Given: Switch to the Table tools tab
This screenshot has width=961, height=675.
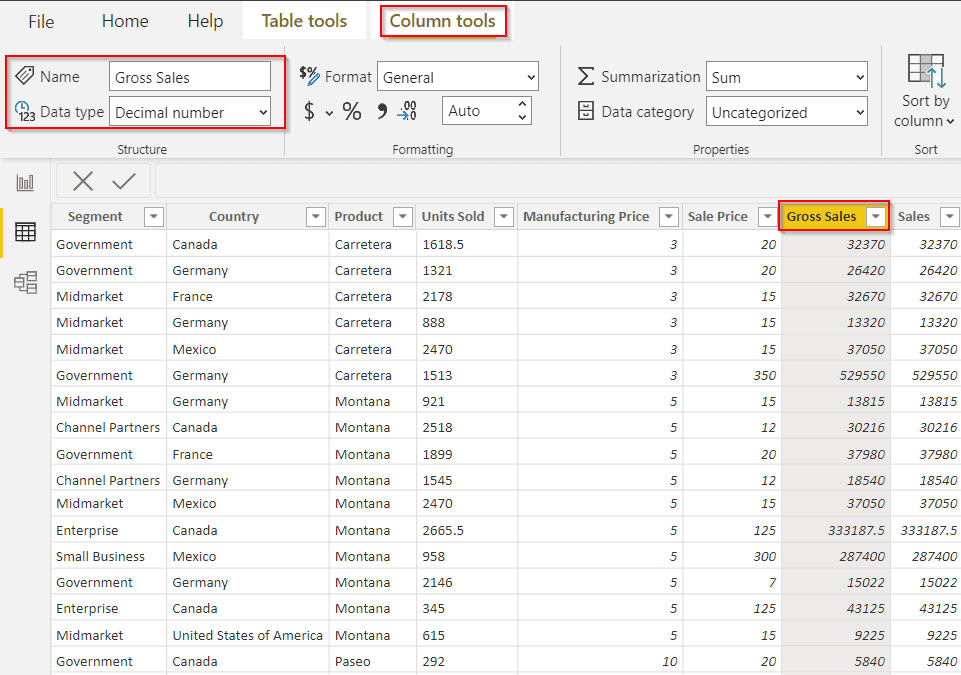Looking at the screenshot, I should (x=304, y=21).
